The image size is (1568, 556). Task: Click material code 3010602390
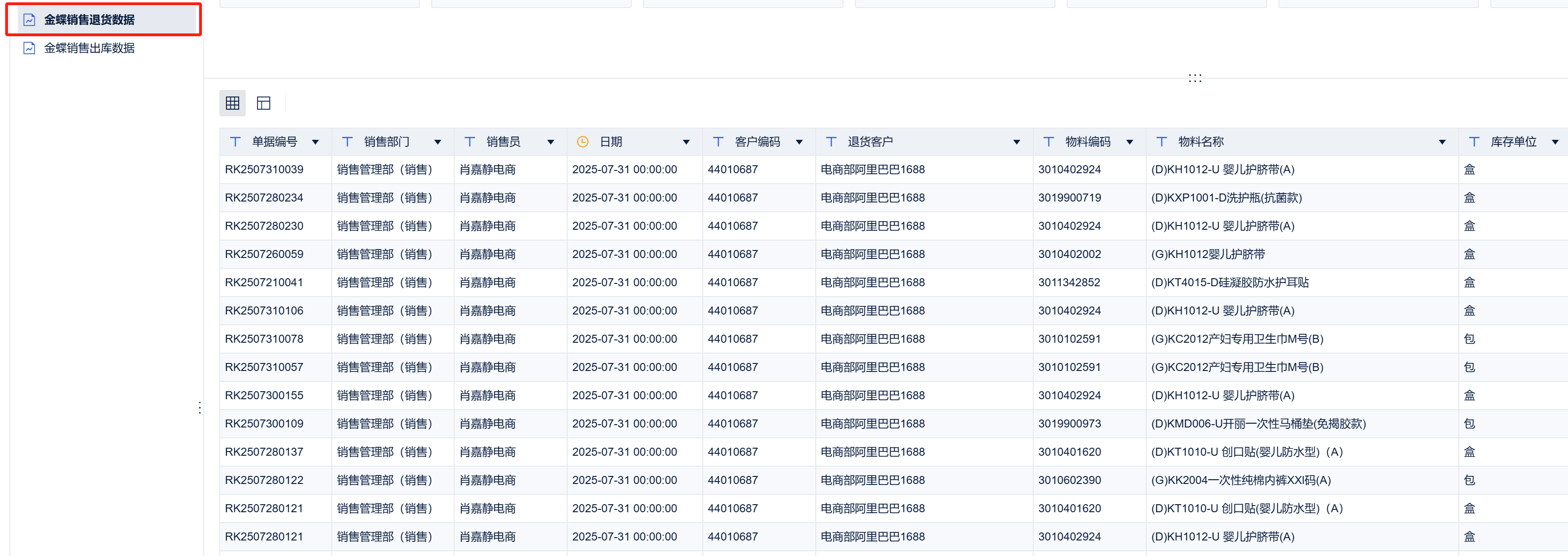pos(1069,481)
